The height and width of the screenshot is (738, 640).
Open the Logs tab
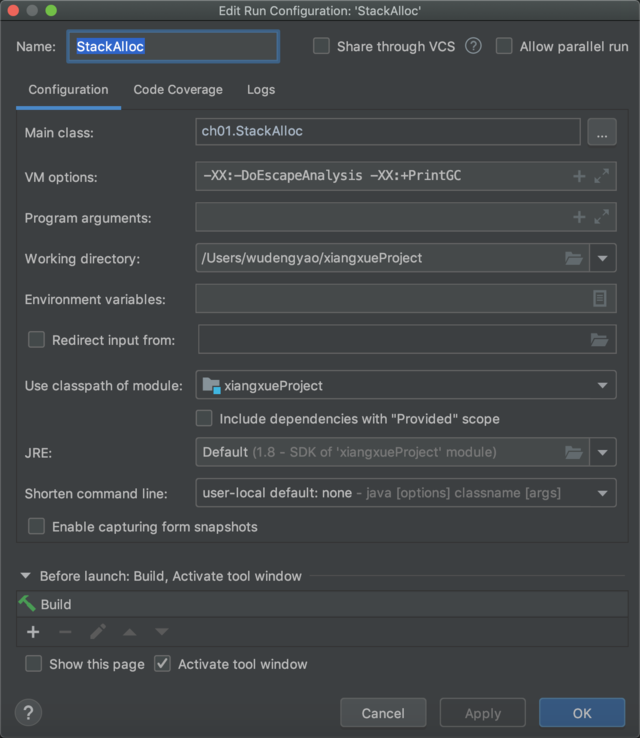pos(261,90)
